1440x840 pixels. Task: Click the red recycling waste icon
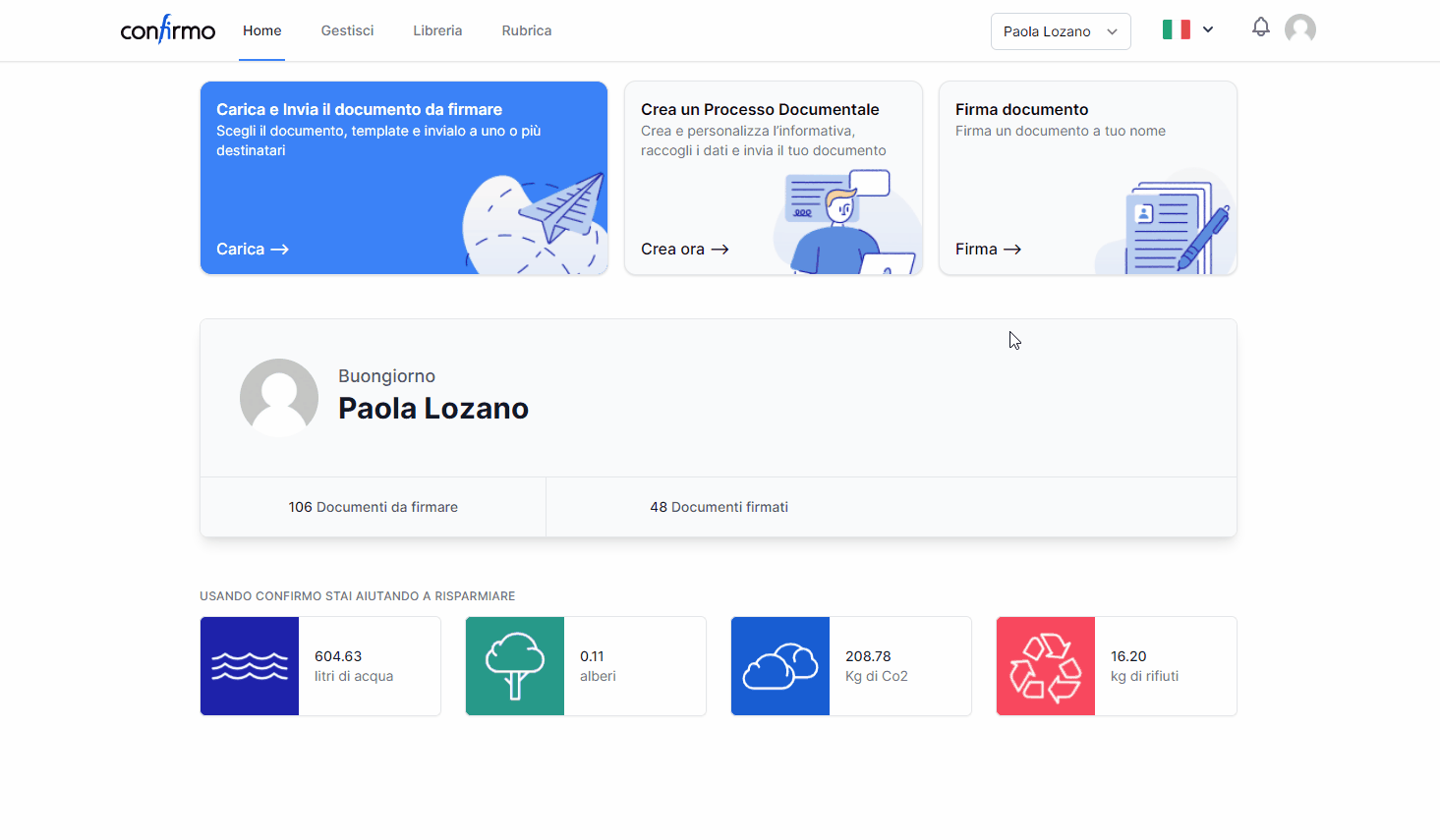point(1046,666)
